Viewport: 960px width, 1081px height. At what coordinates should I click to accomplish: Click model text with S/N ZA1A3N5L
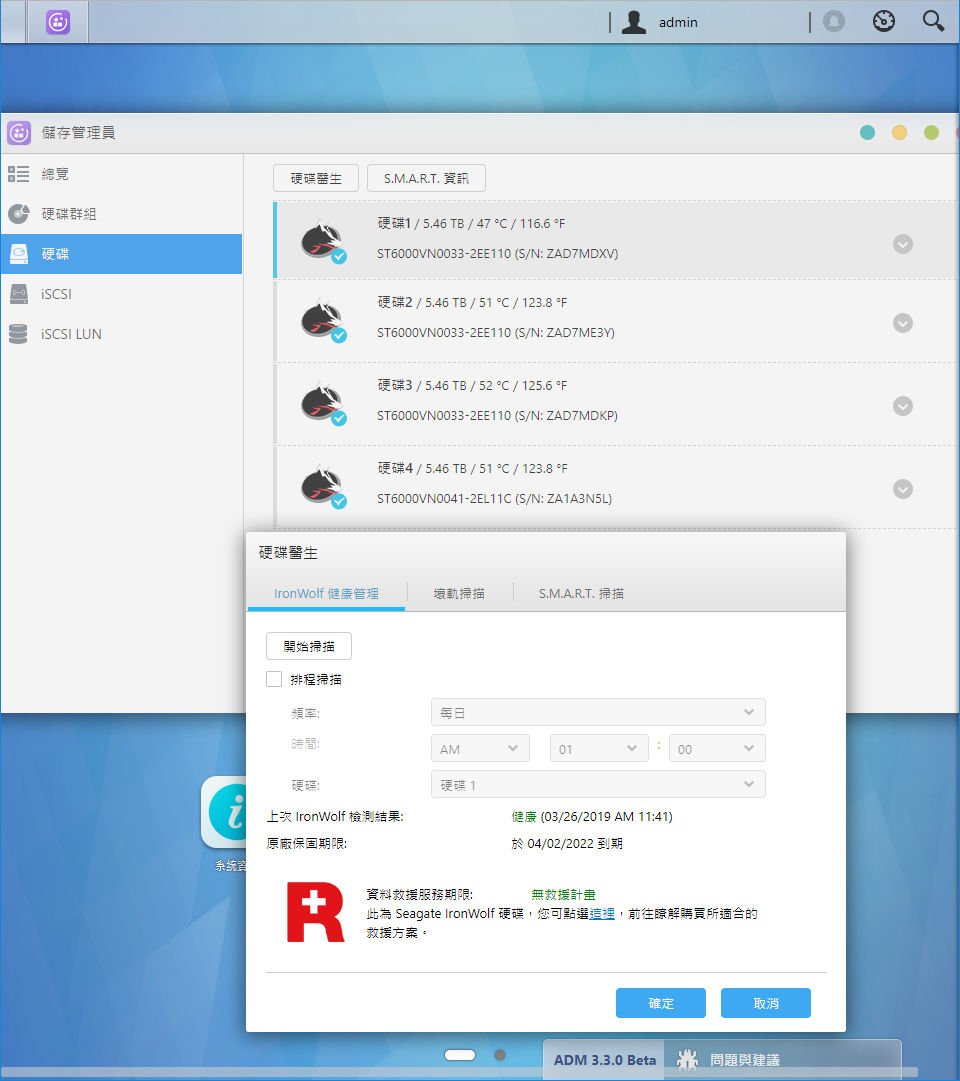pyautogui.click(x=494, y=498)
